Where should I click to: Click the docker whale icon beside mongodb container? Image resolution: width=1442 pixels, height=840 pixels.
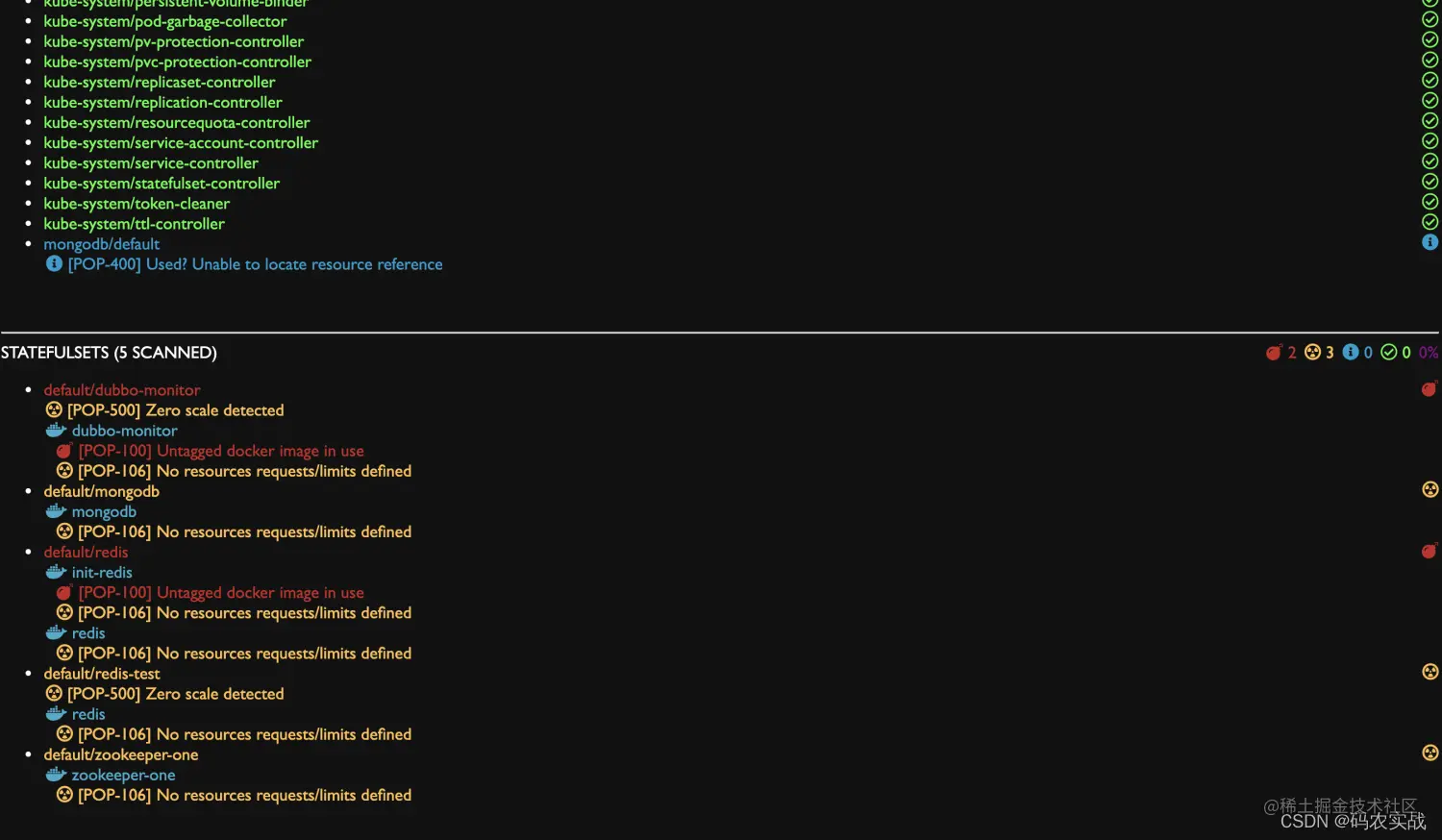tap(56, 510)
